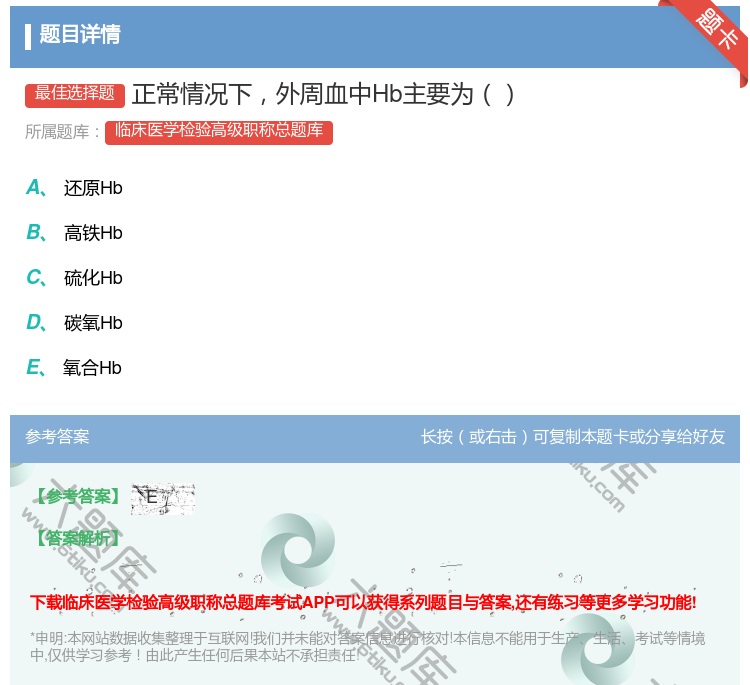Click the 申明 disclaimer text
The image size is (750, 685).
point(367,646)
